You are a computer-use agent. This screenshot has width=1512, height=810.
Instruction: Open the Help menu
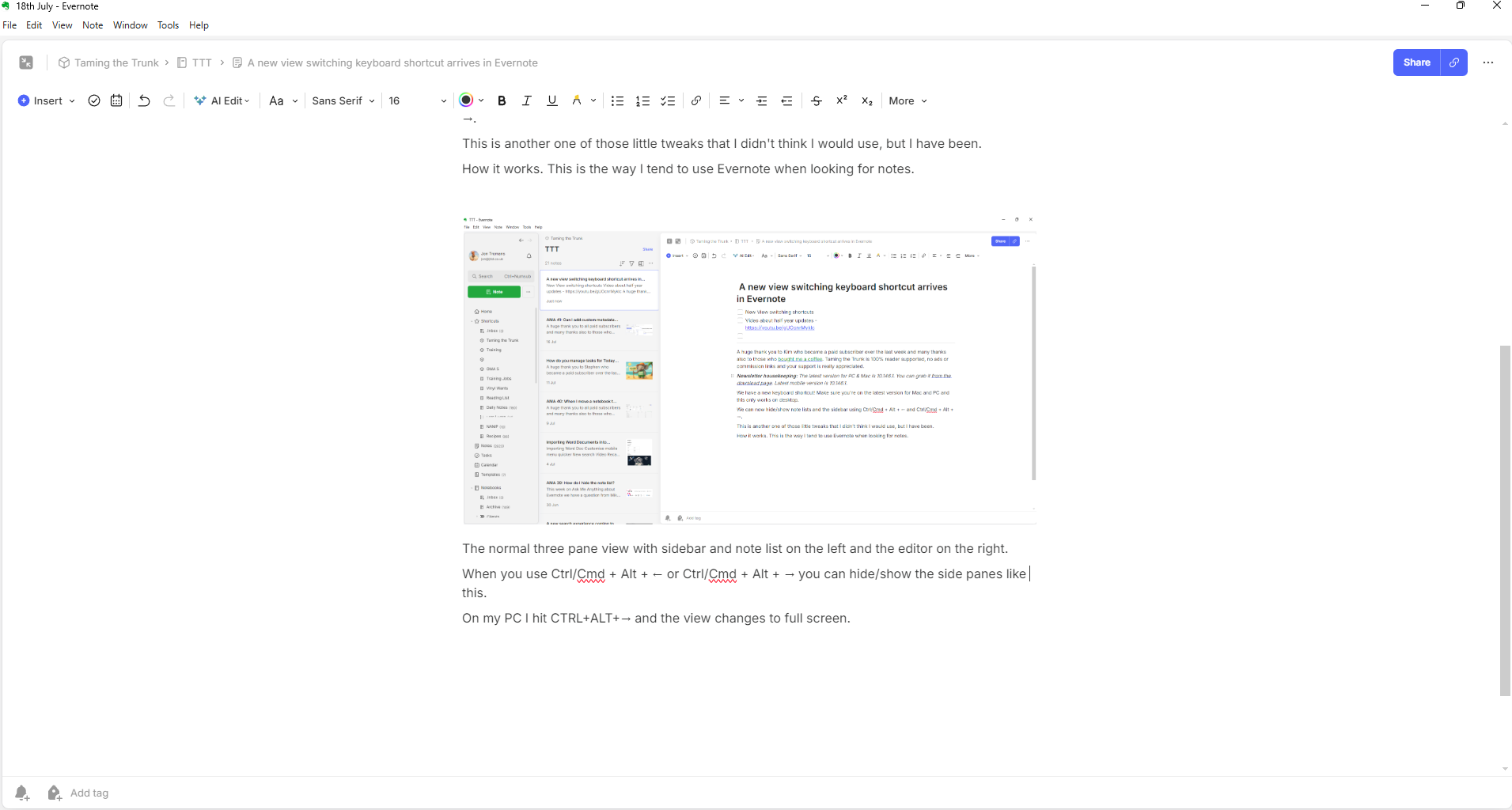point(199,25)
